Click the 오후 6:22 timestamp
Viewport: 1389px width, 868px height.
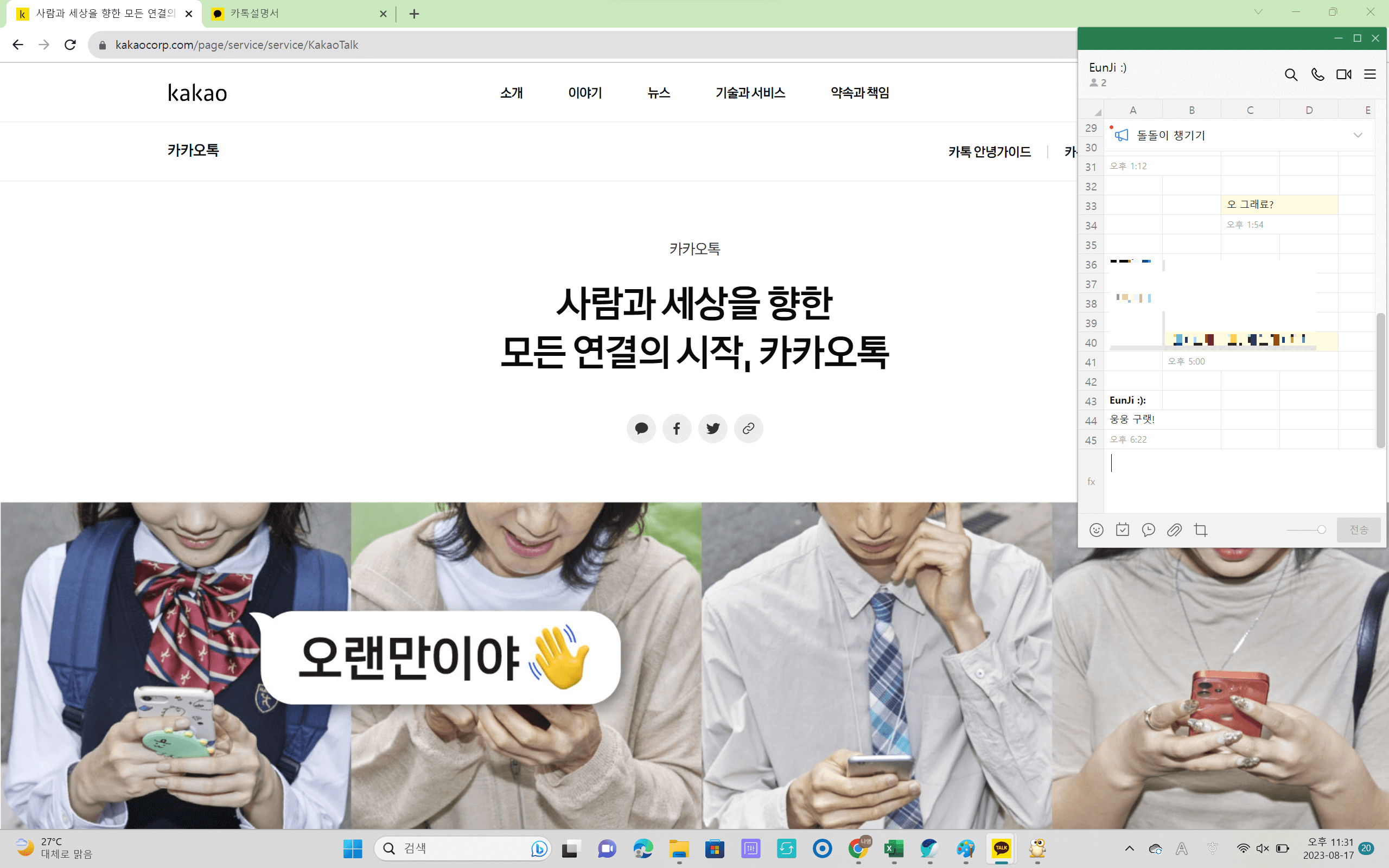pyautogui.click(x=1128, y=440)
